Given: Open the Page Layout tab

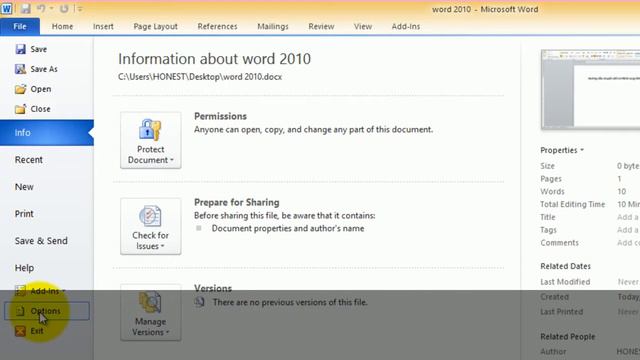Looking at the screenshot, I should 156,27.
